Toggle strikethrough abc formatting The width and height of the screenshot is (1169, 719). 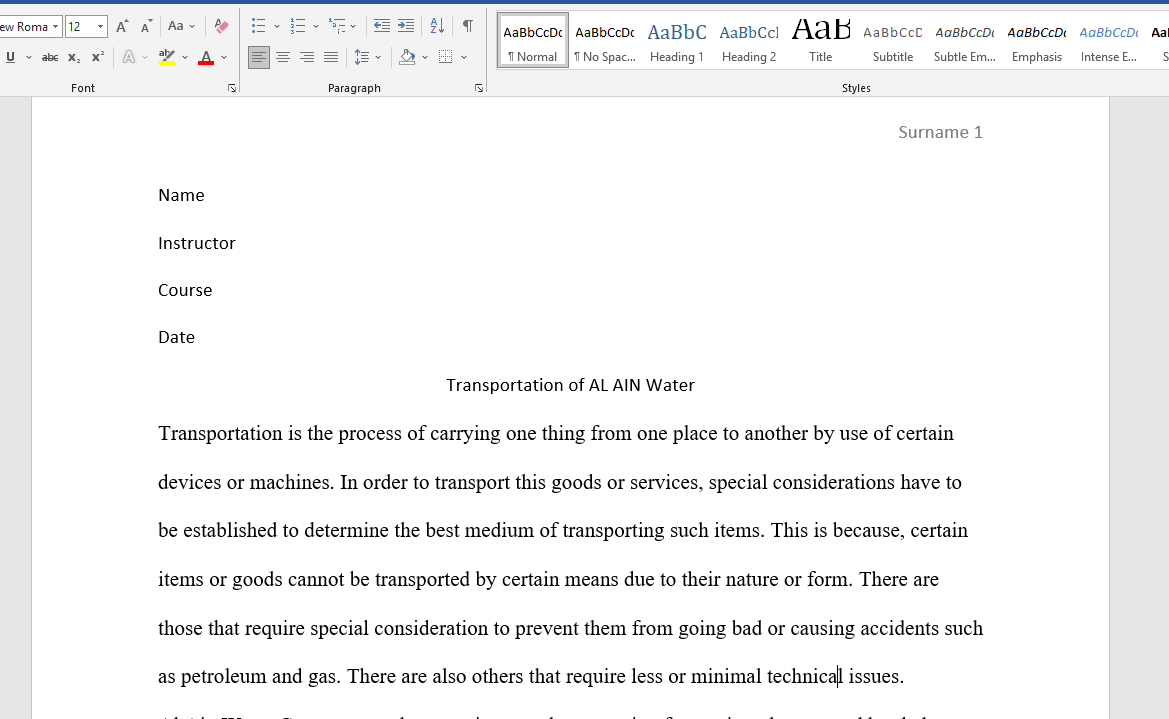click(50, 57)
